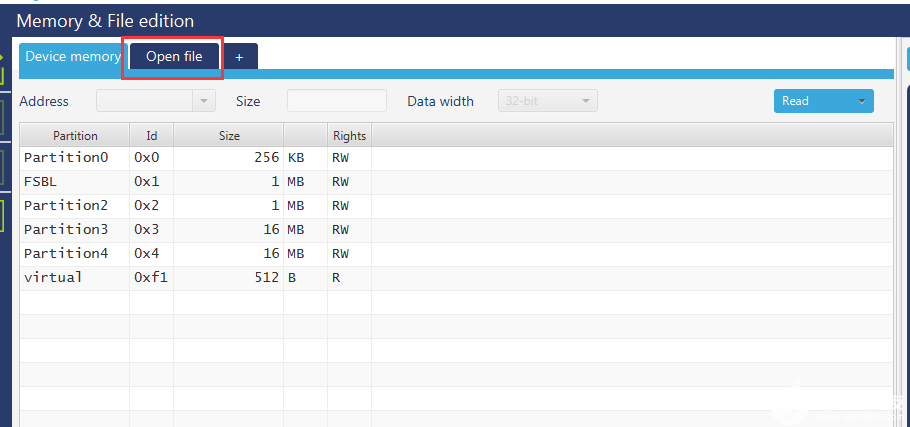Image resolution: width=910 pixels, height=427 pixels.
Task: Click the Address combo box field
Action: point(145,101)
